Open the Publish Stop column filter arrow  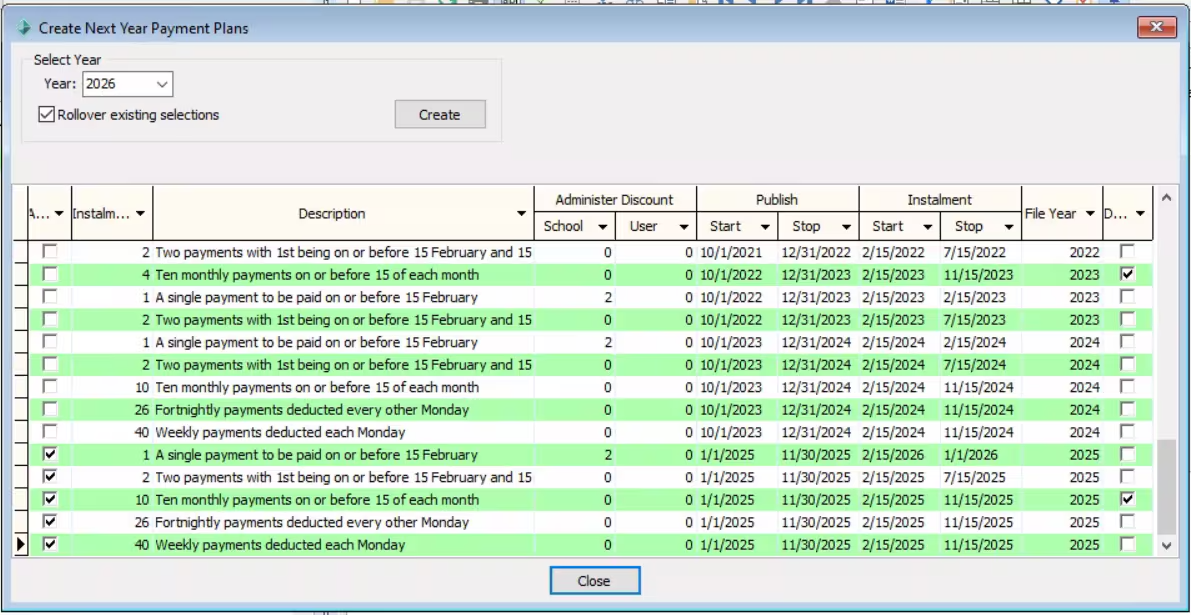(x=846, y=226)
